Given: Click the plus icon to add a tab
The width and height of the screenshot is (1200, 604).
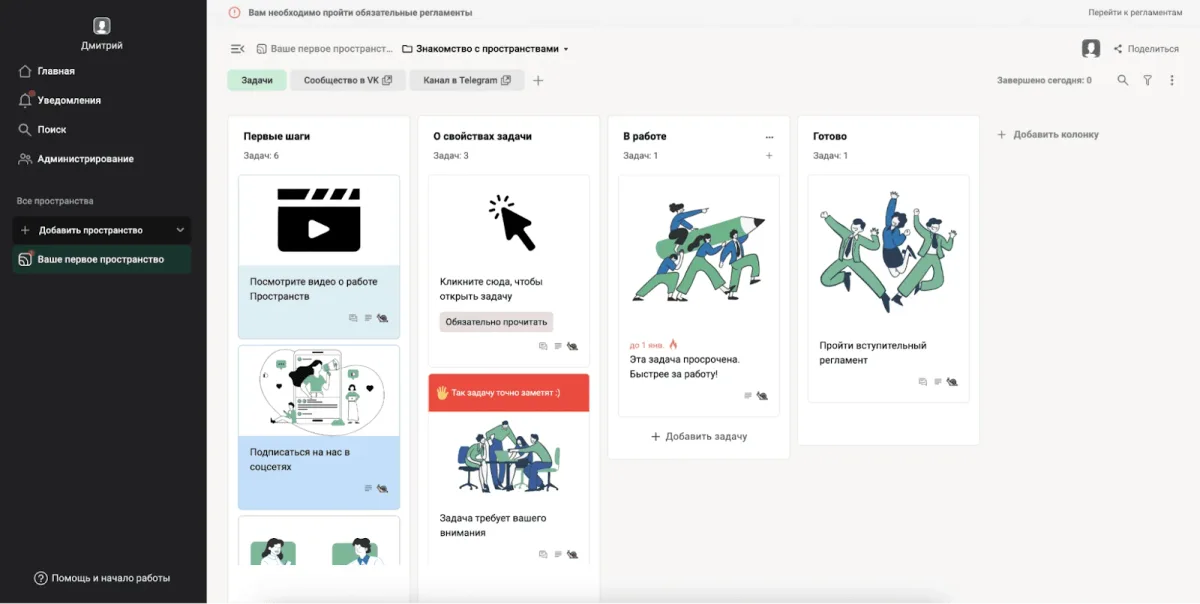Looking at the screenshot, I should 538,80.
